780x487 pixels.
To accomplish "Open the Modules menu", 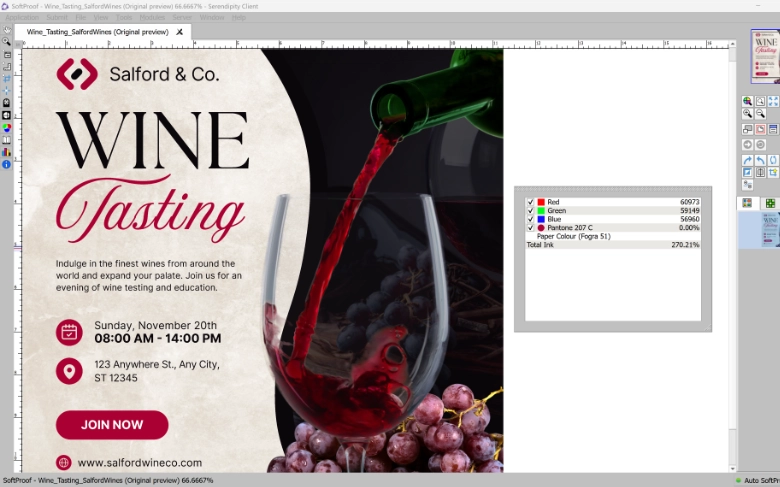I will point(152,17).
